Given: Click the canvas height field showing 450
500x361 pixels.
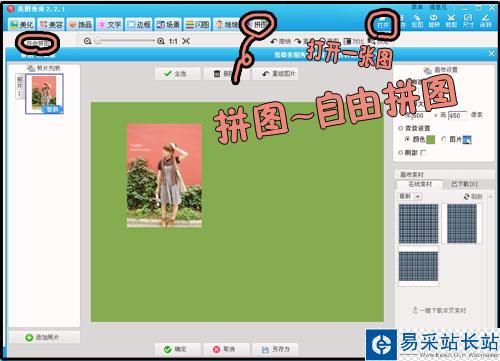Looking at the screenshot, I should pyautogui.click(x=457, y=115).
